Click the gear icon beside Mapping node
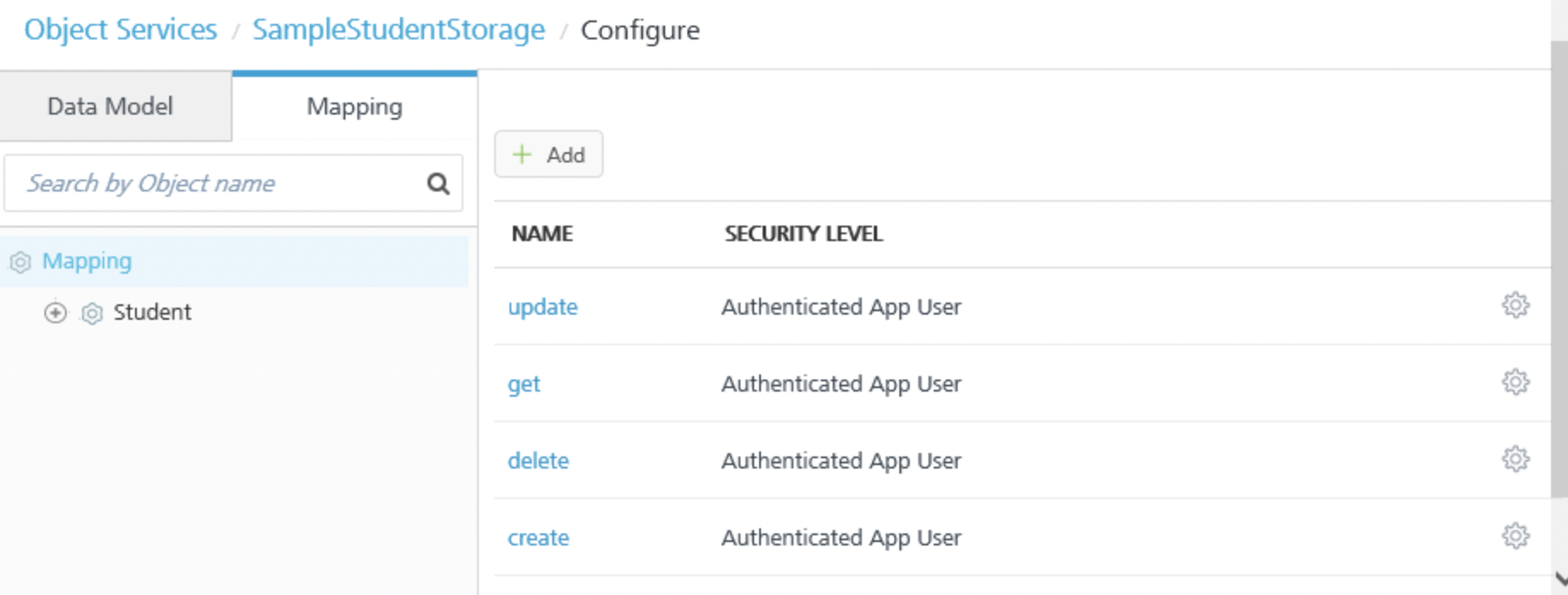This screenshot has width=1568, height=595. pyautogui.click(x=21, y=262)
